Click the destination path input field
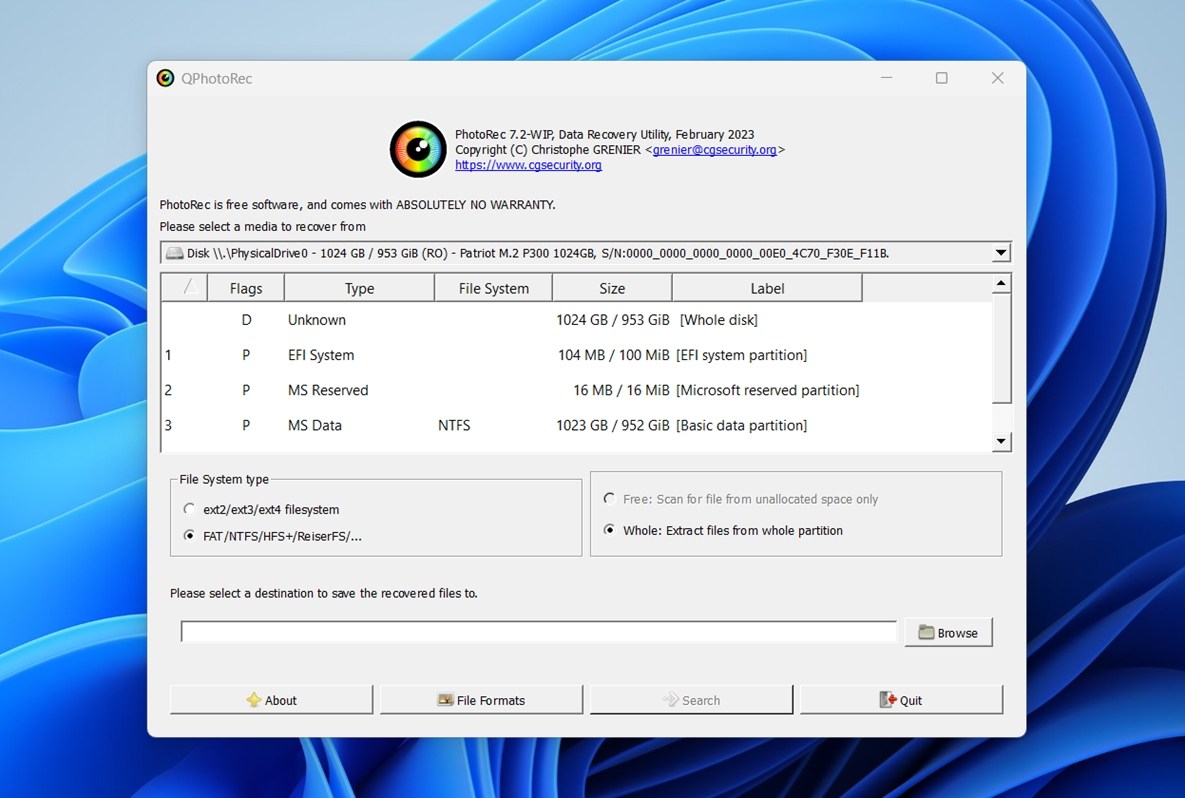This screenshot has width=1185, height=798. (x=538, y=630)
